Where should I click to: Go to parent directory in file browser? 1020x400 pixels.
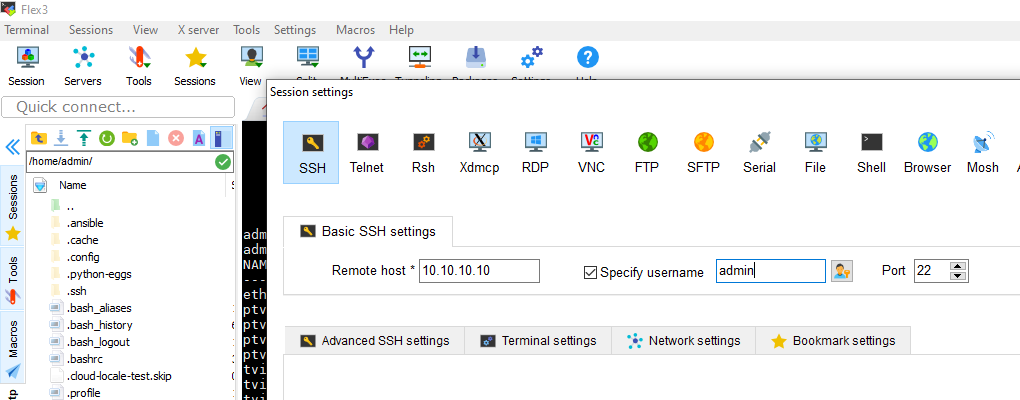[x=38, y=138]
